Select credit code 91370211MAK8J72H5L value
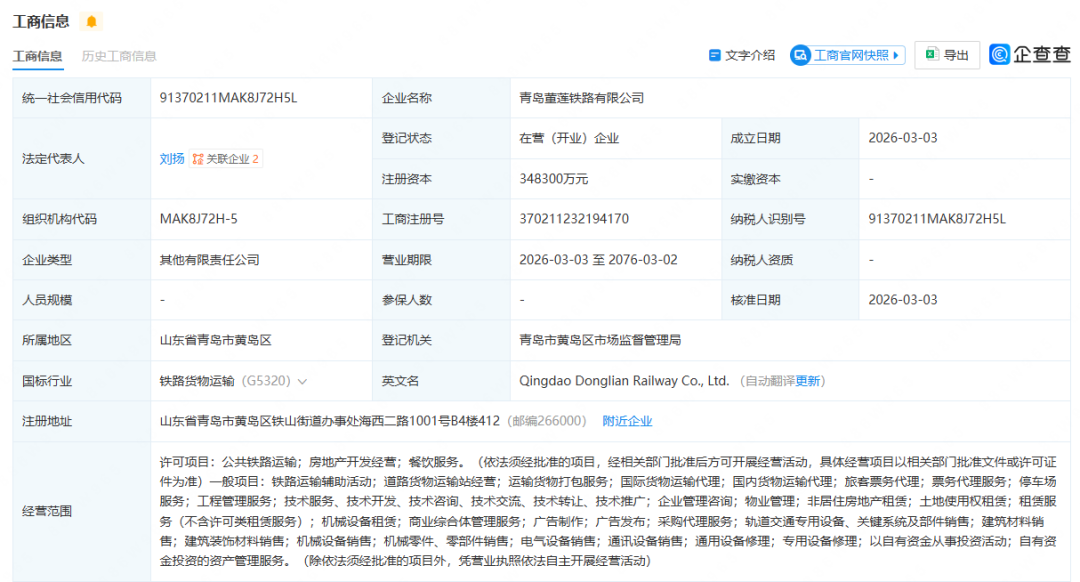 pyautogui.click(x=228, y=98)
